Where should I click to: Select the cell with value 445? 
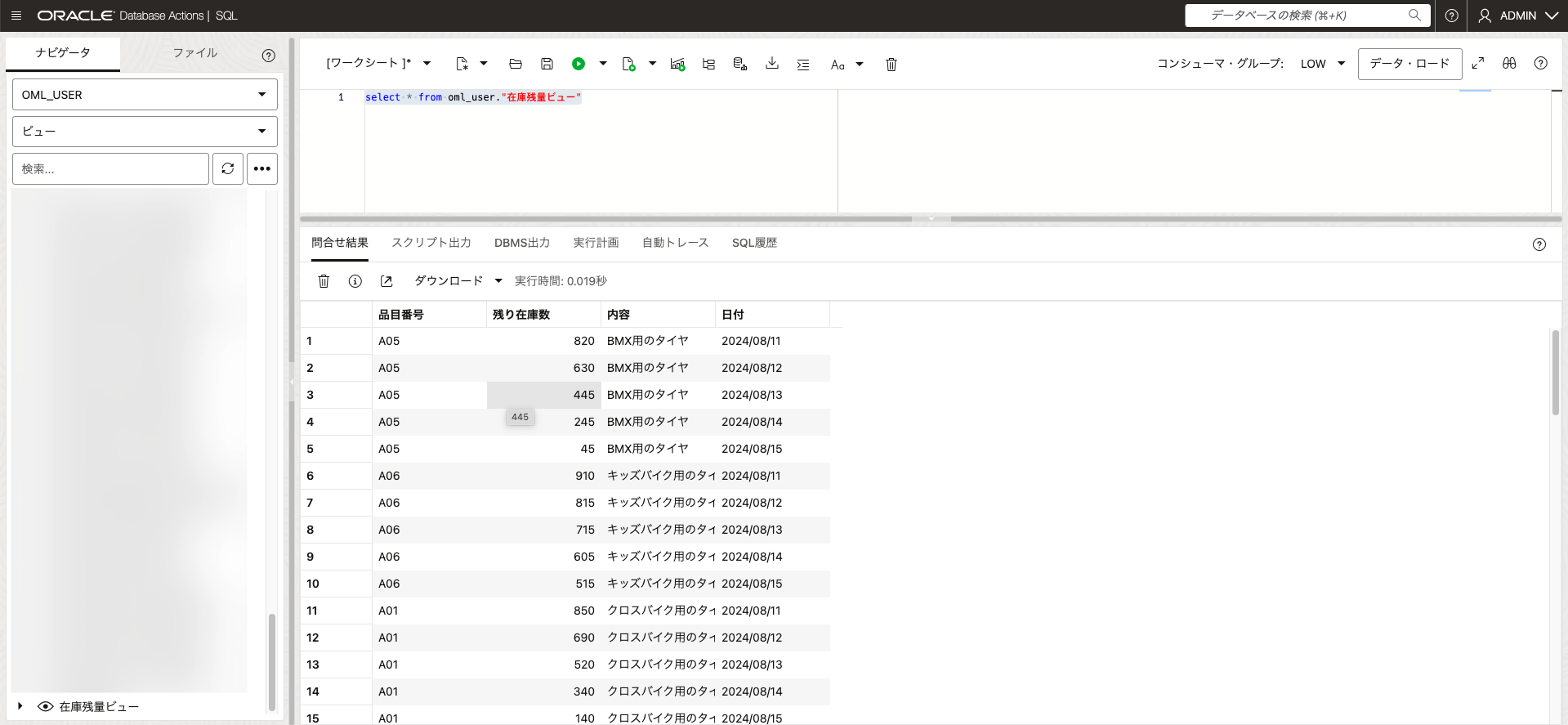pyautogui.click(x=544, y=395)
